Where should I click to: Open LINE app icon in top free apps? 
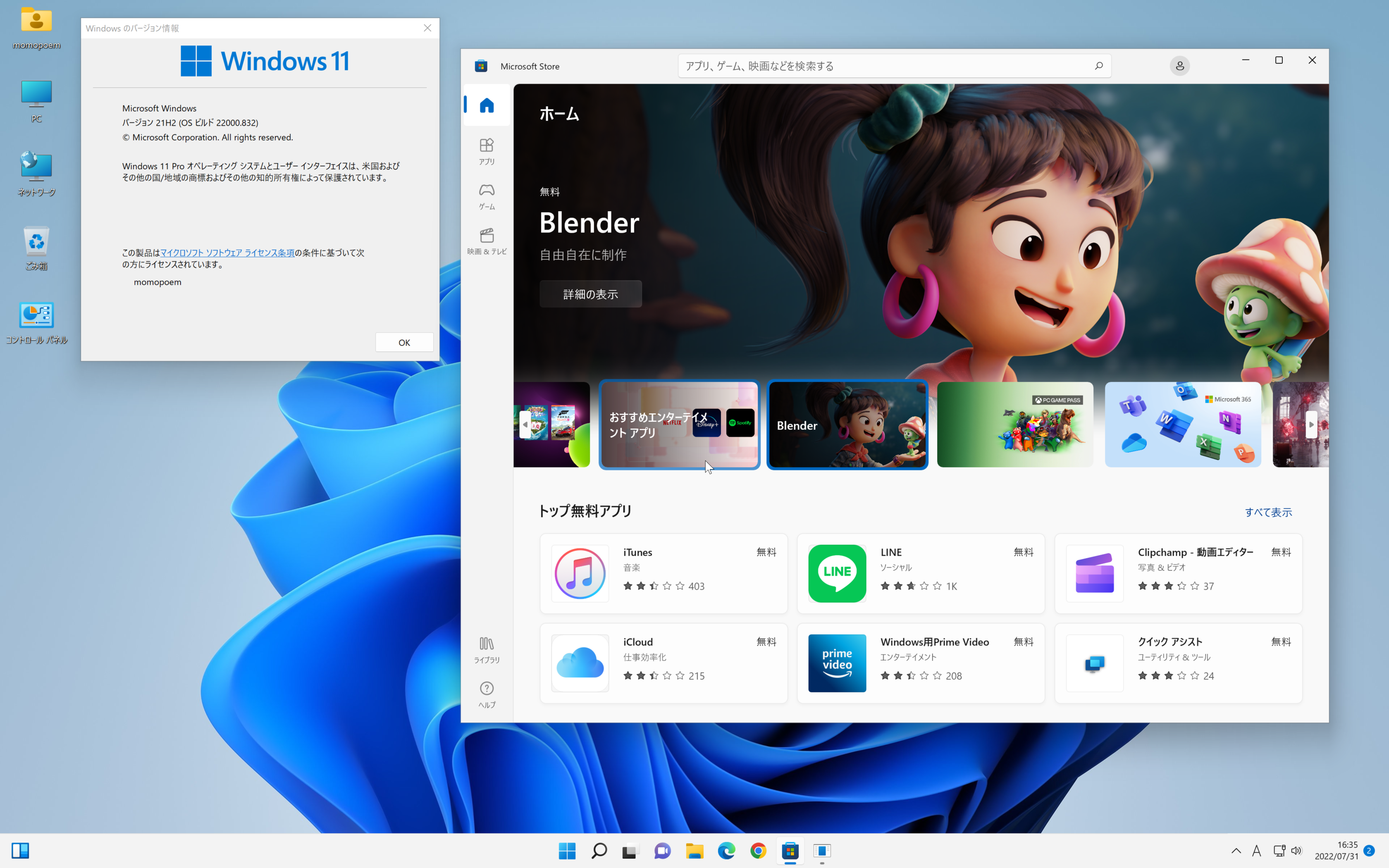pos(837,573)
